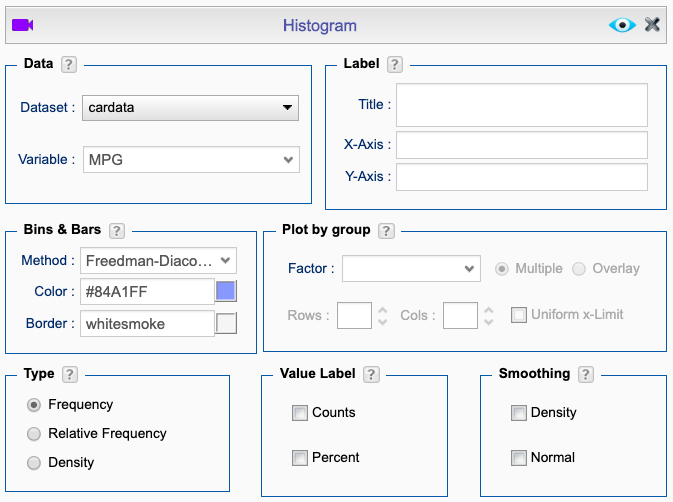Increase Cols with up arrow
This screenshot has width=673, height=502.
pyautogui.click(x=488, y=310)
